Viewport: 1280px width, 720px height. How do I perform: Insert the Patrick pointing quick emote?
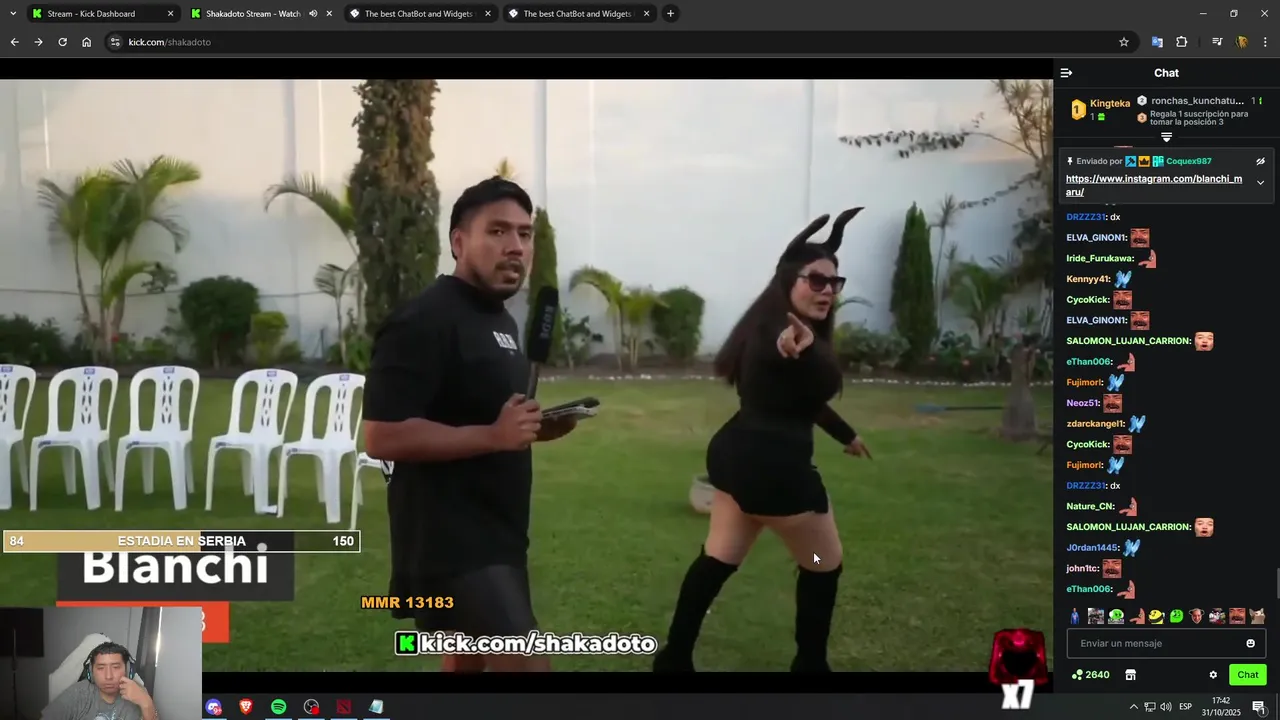[x=1136, y=616]
